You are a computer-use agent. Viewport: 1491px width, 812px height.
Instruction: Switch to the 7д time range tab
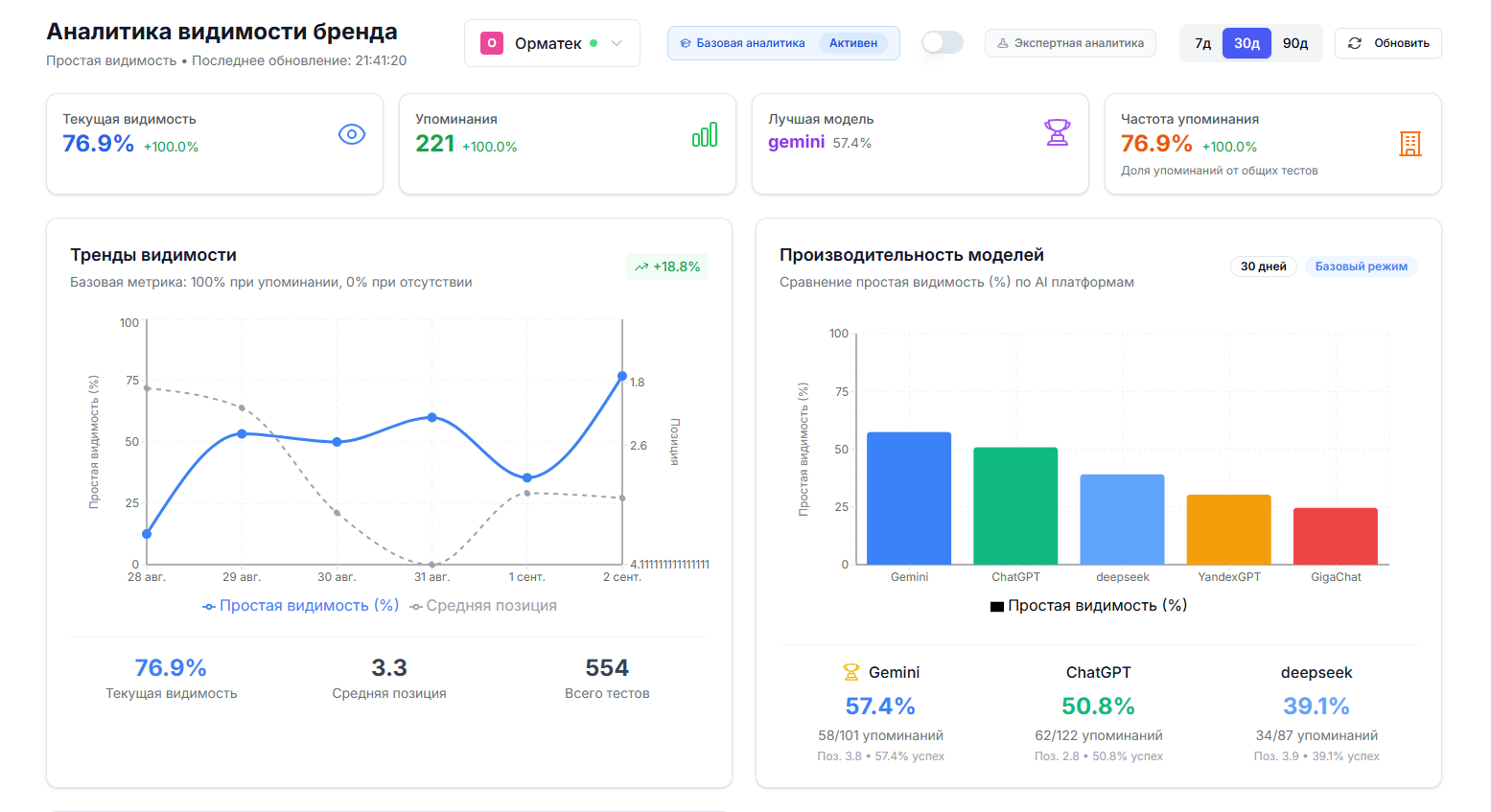(1201, 42)
